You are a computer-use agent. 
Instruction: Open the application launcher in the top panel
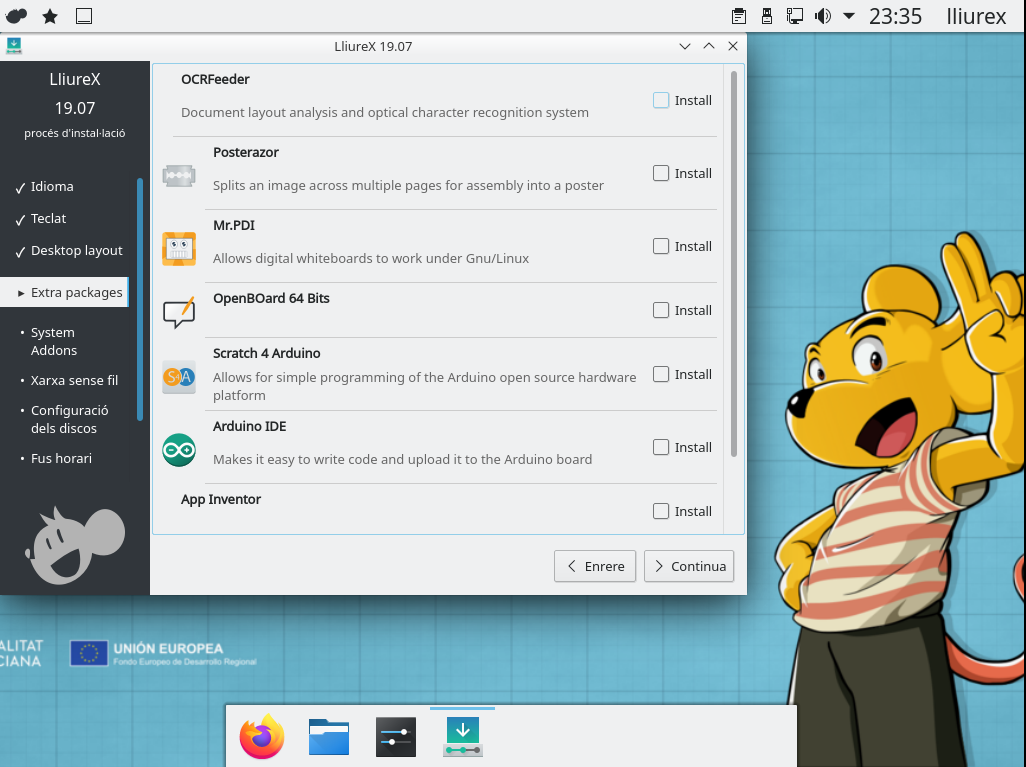point(16,16)
